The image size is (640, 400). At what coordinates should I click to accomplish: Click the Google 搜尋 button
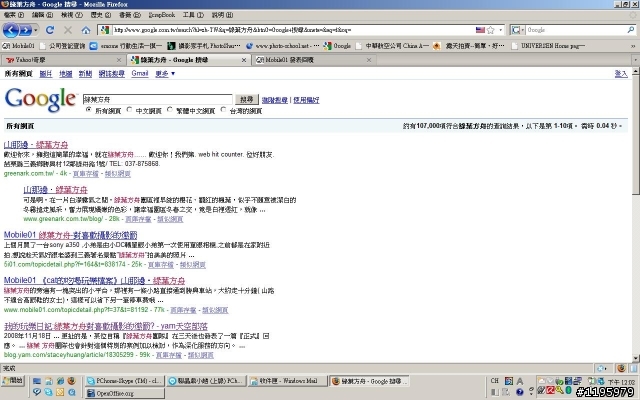pyautogui.click(x=247, y=99)
